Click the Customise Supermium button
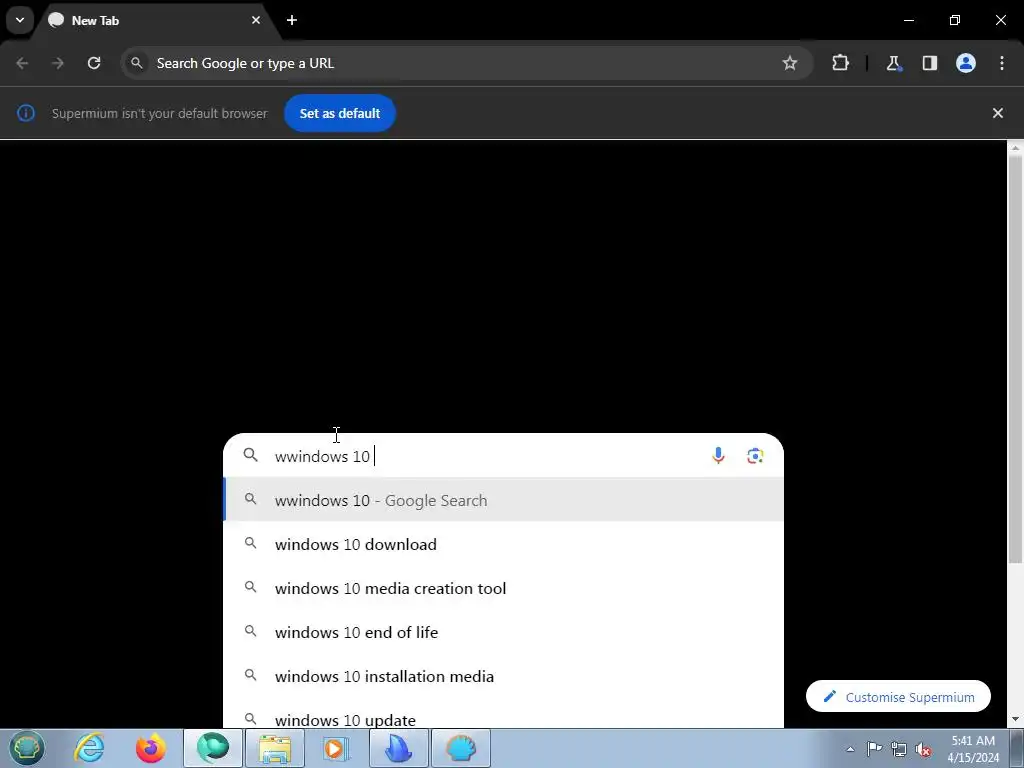This screenshot has width=1024, height=768. click(898, 697)
